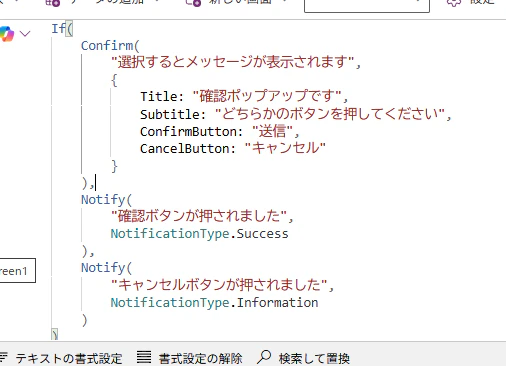Open the empty dropdown box in top toolbar
This screenshot has height=366, width=506.
[x=367, y=5]
